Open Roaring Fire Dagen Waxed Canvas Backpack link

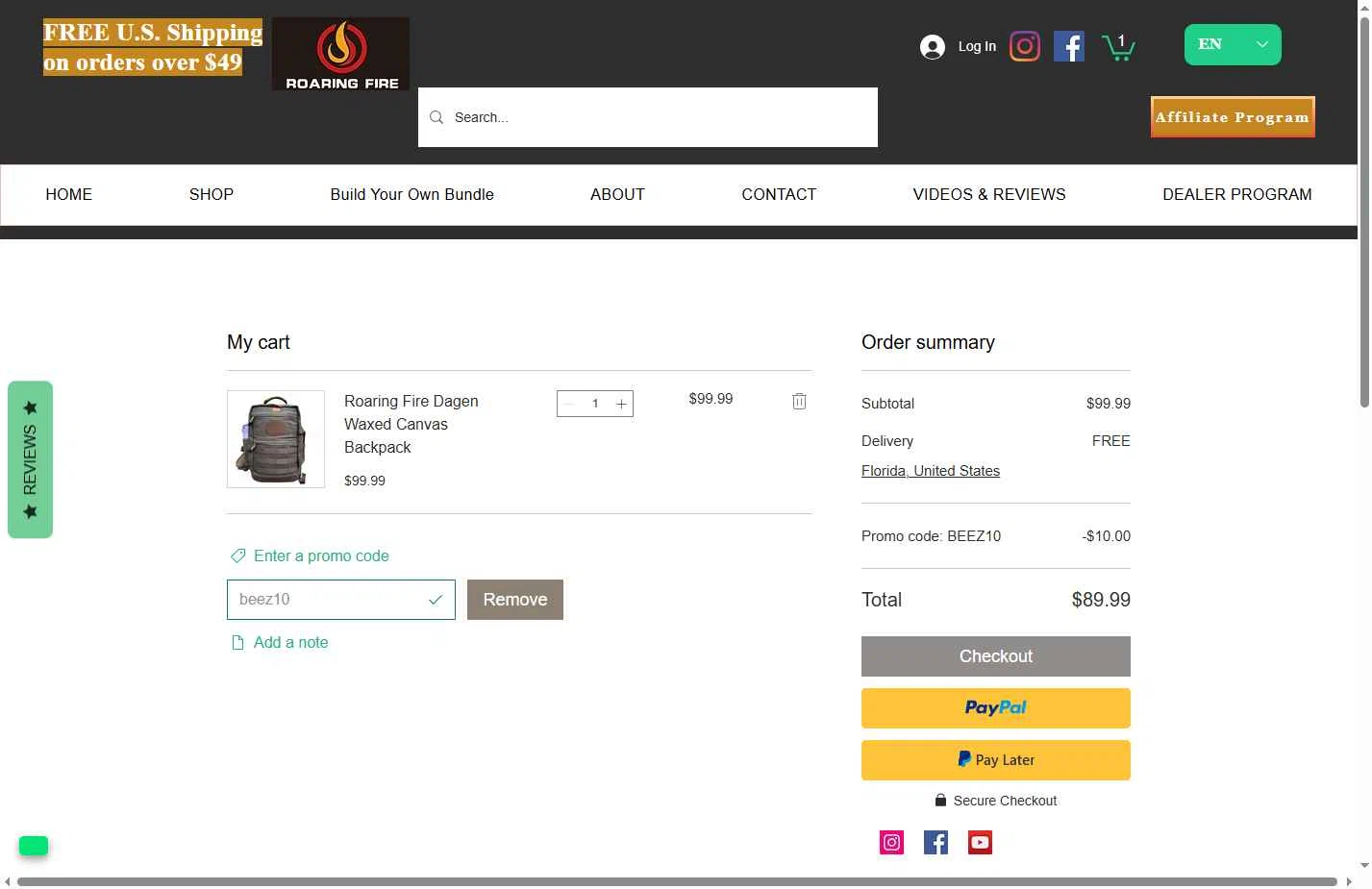(x=412, y=424)
